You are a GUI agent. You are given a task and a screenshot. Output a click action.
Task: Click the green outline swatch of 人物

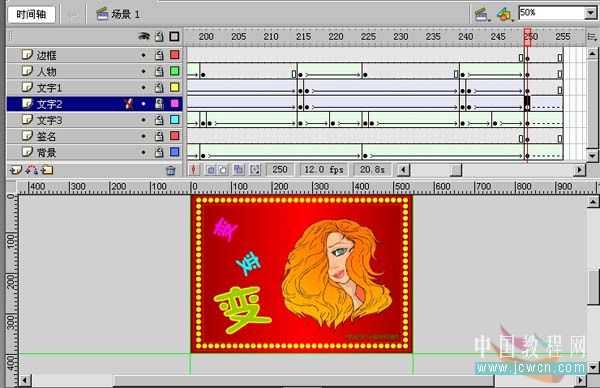(174, 71)
